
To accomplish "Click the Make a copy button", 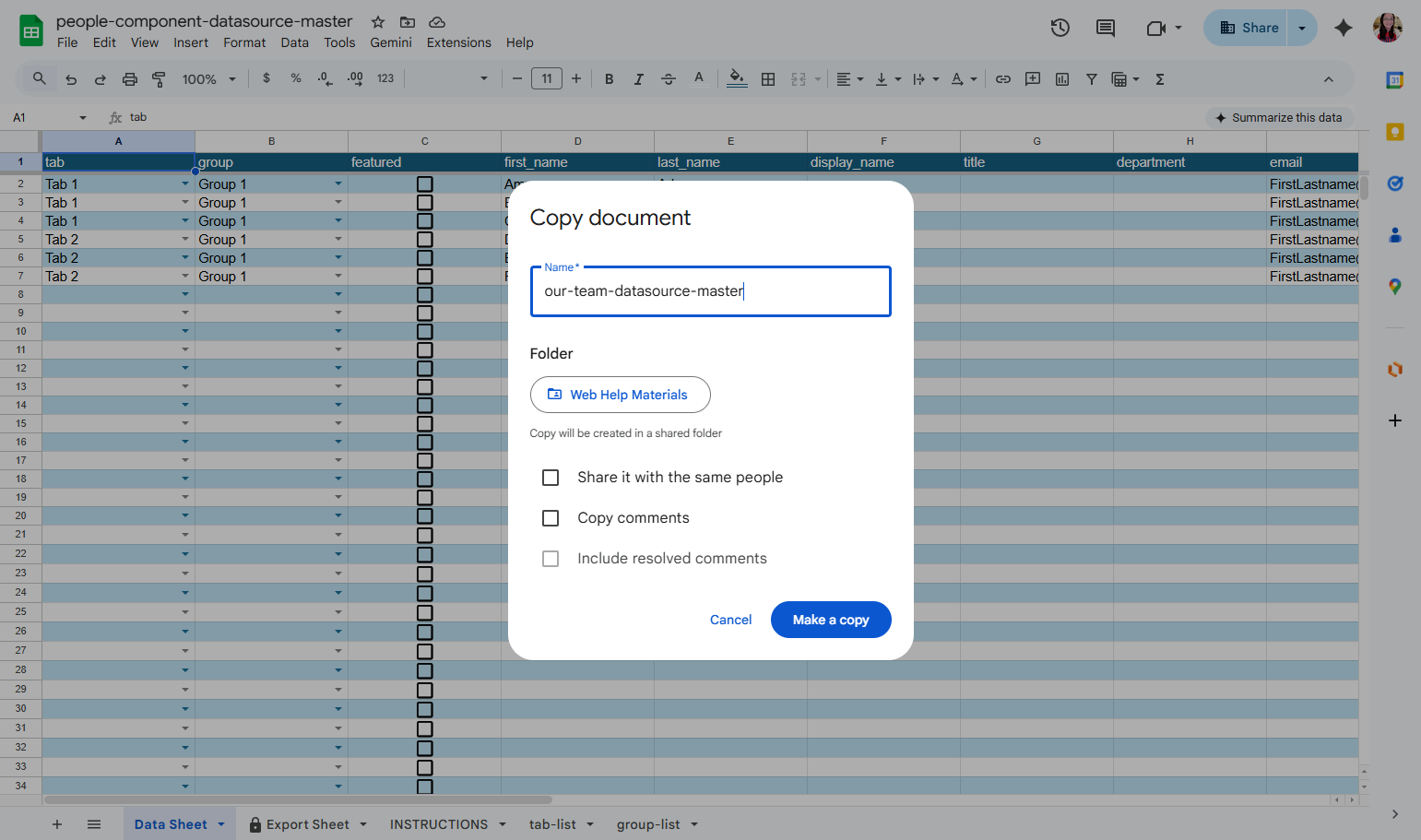I will [x=831, y=620].
